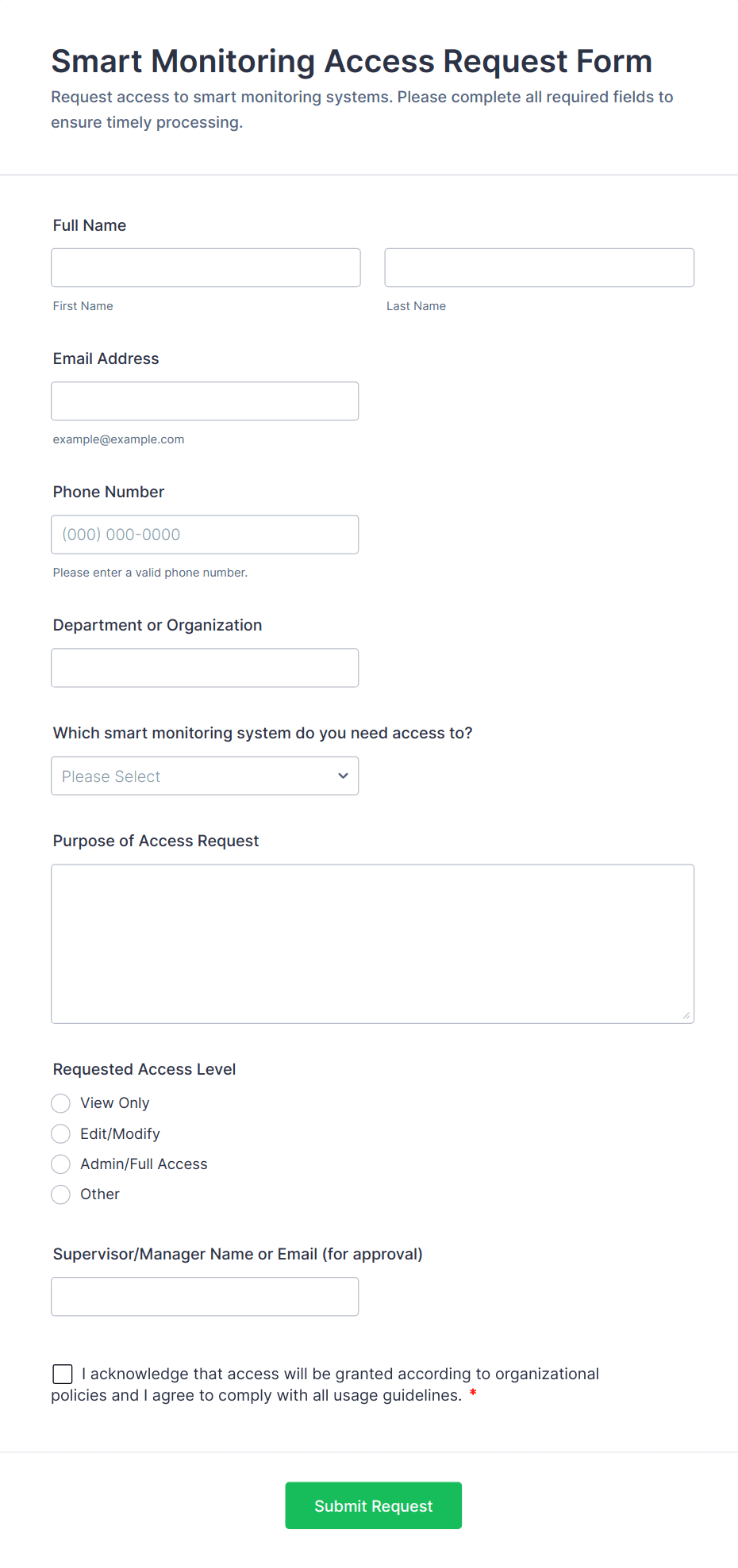This screenshot has height=1568, width=738.
Task: Focus the Email Address text box
Action: [205, 401]
